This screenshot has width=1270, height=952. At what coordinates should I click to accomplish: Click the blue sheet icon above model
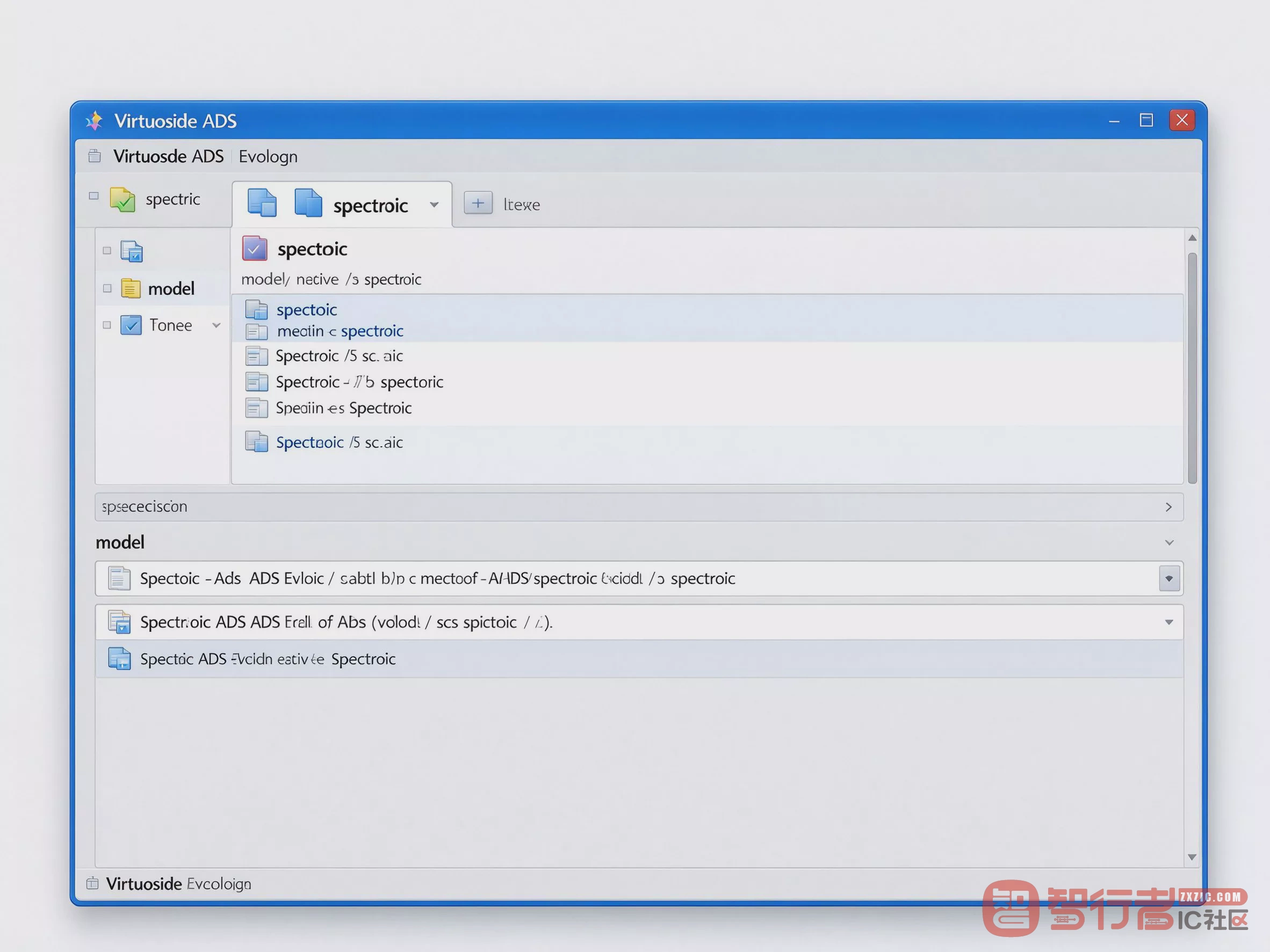[132, 251]
